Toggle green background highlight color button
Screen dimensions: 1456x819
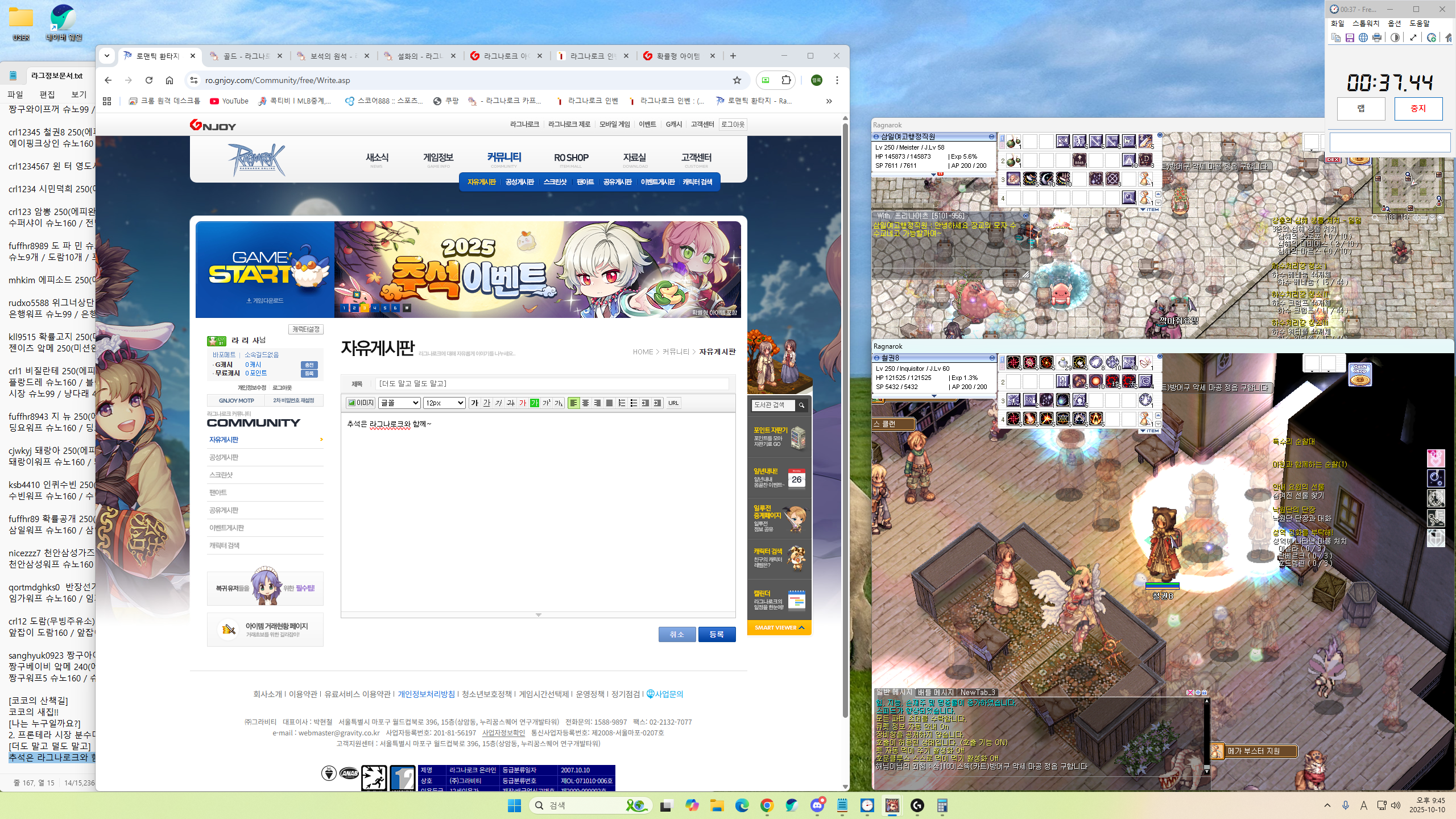point(535,403)
